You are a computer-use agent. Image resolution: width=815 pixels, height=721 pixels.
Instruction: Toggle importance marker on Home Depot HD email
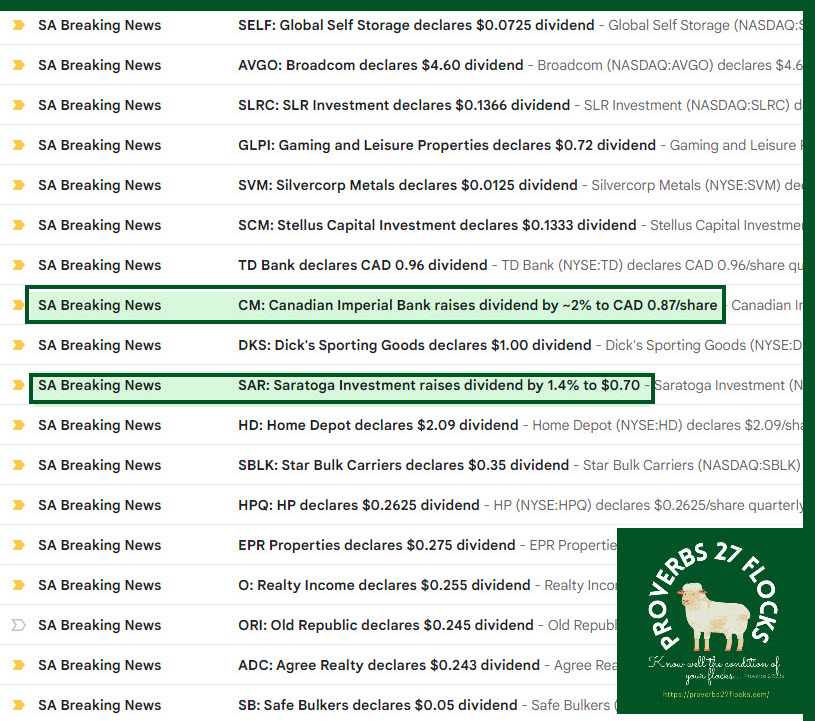18,425
